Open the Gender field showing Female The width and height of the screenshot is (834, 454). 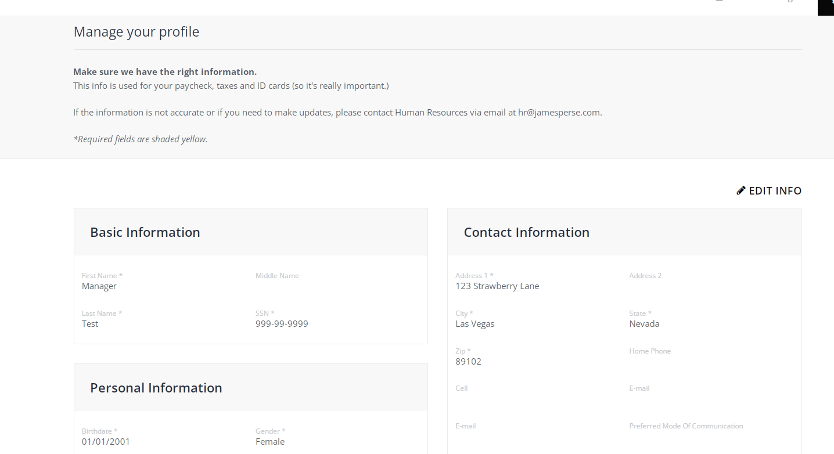[x=270, y=441]
